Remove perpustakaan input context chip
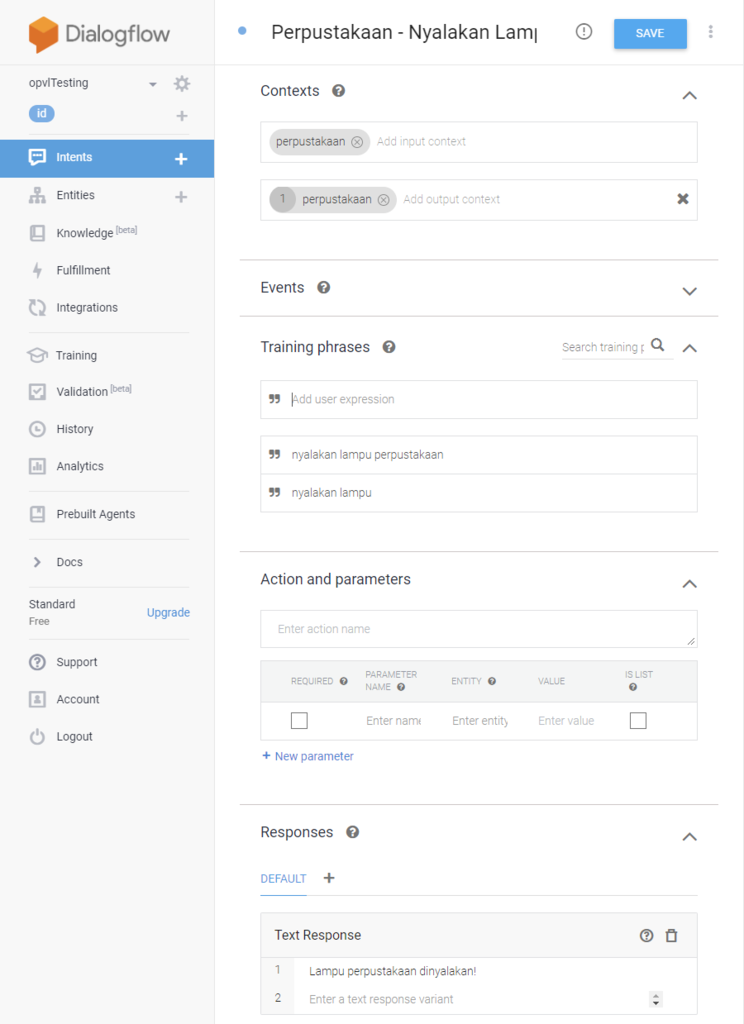744x1024 pixels. (357, 142)
